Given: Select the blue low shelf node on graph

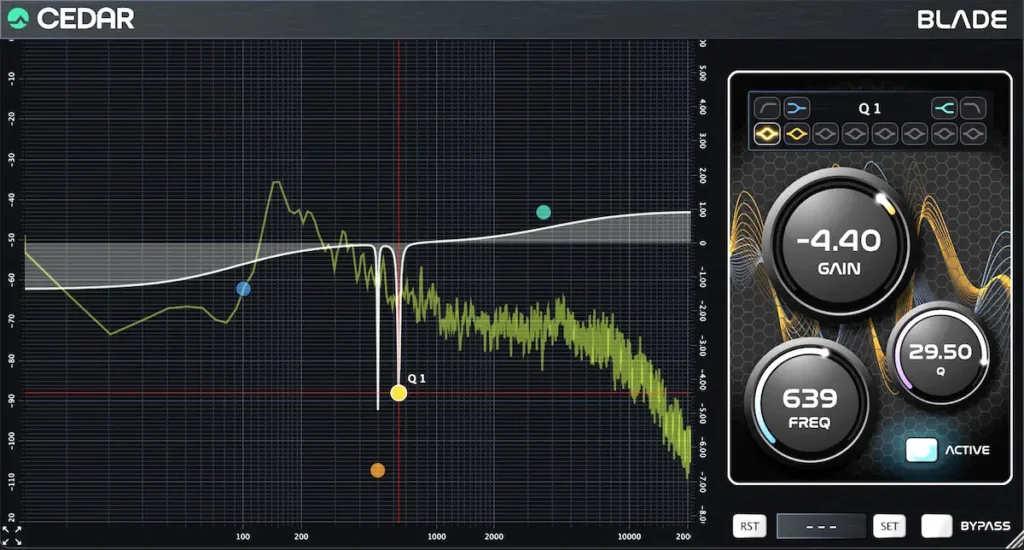Looking at the screenshot, I should [x=244, y=289].
